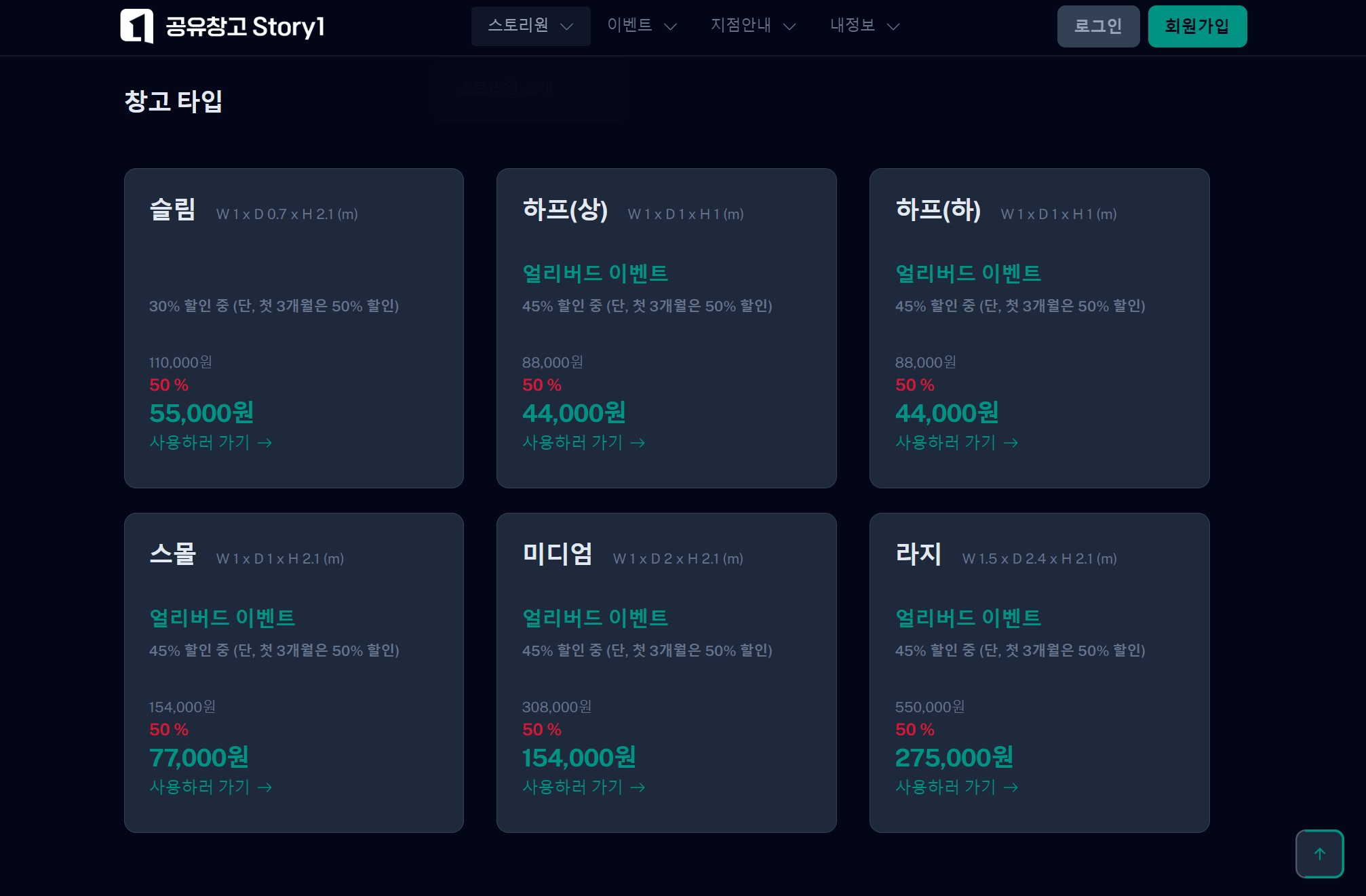Click the arrow icon in the 하프(하) card
This screenshot has width=1366, height=896.
point(1011,443)
